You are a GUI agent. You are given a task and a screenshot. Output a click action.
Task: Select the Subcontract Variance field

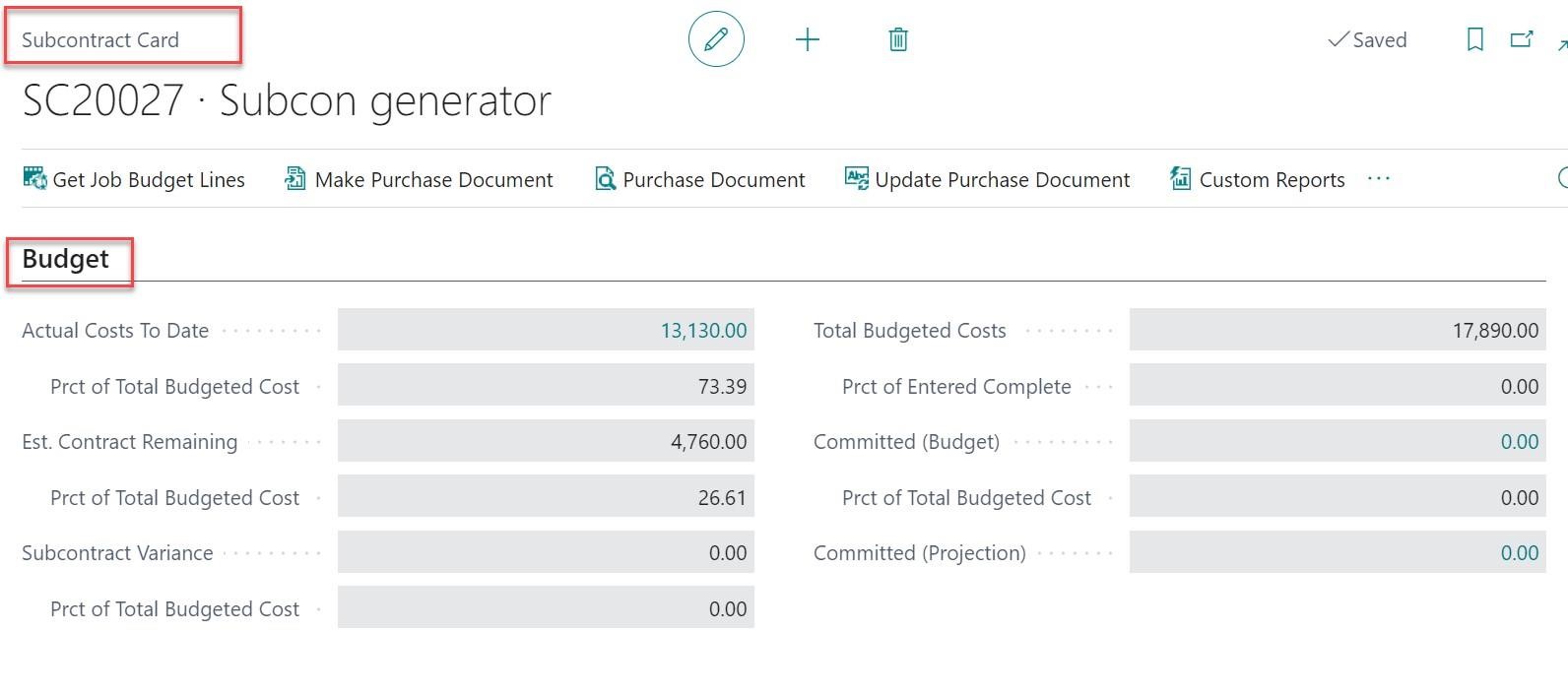pos(546,553)
